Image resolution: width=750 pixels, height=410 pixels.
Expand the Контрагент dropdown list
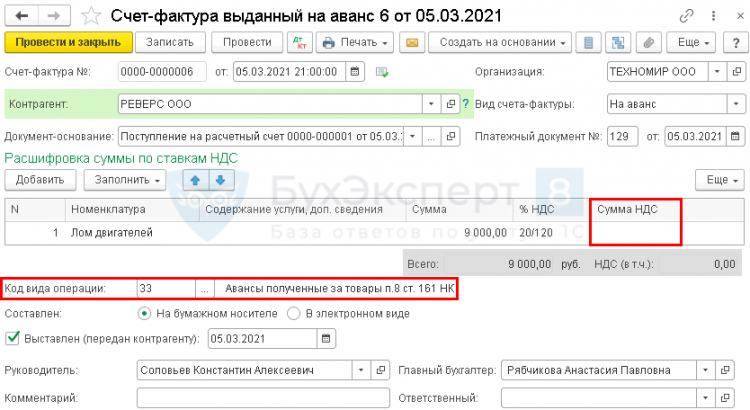431,104
